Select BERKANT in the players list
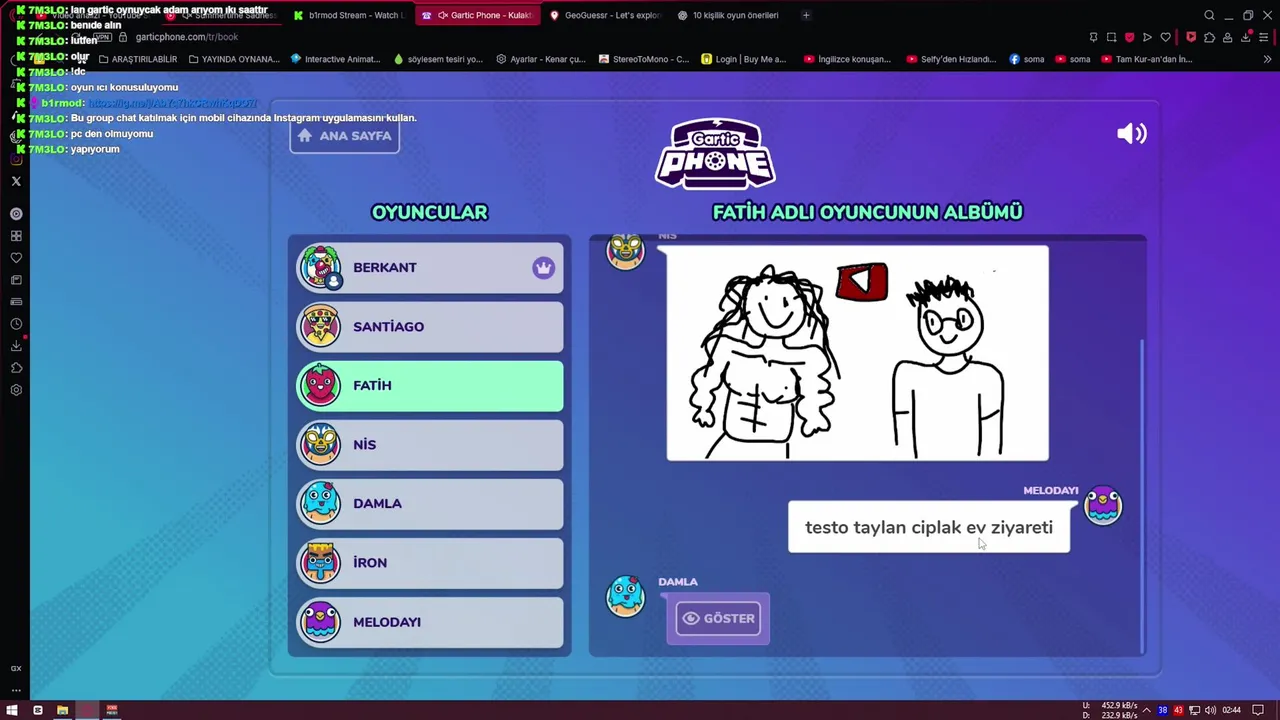This screenshot has width=1280, height=720. pos(430,267)
